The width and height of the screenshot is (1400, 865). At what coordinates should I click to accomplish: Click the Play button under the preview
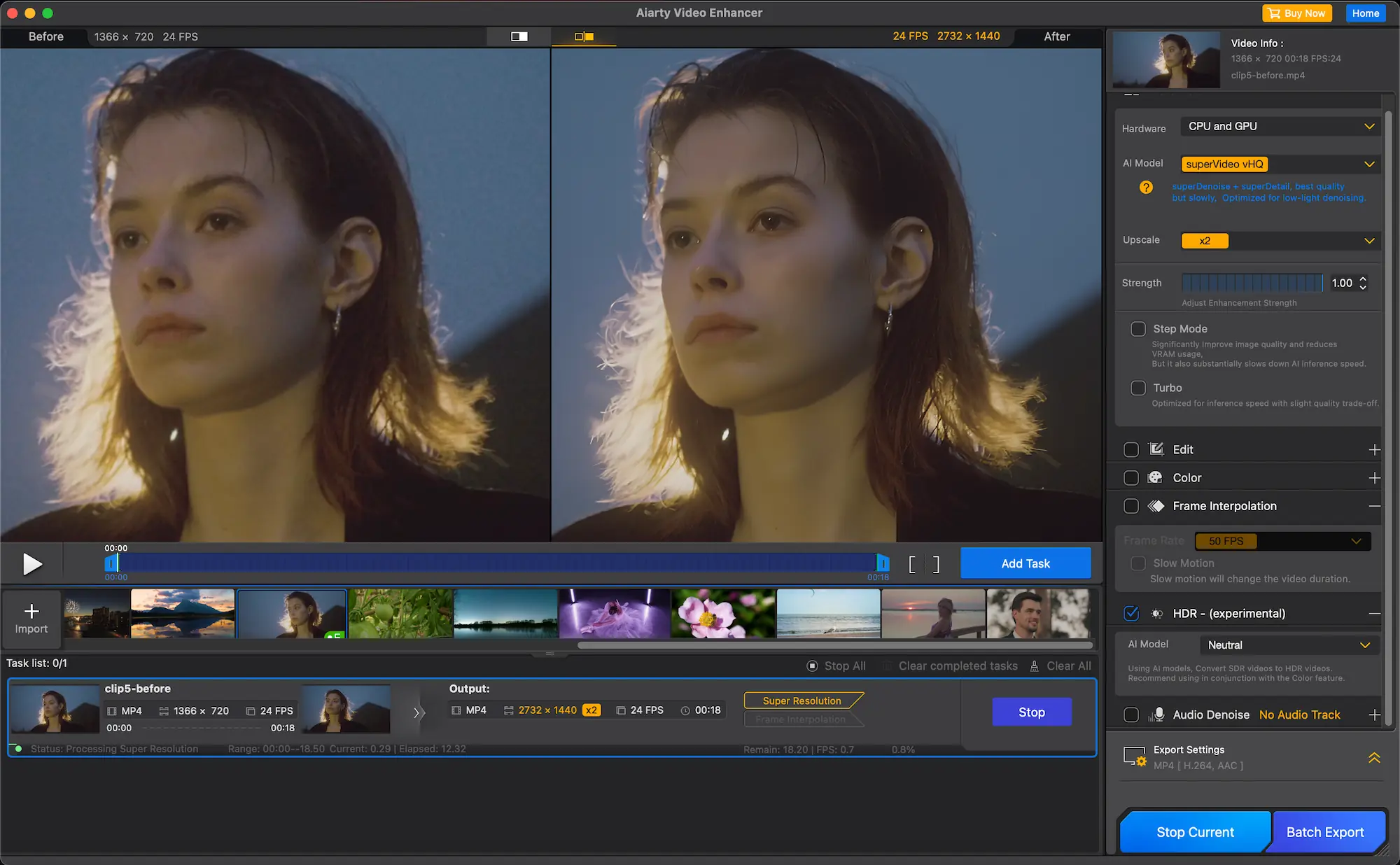click(32, 564)
